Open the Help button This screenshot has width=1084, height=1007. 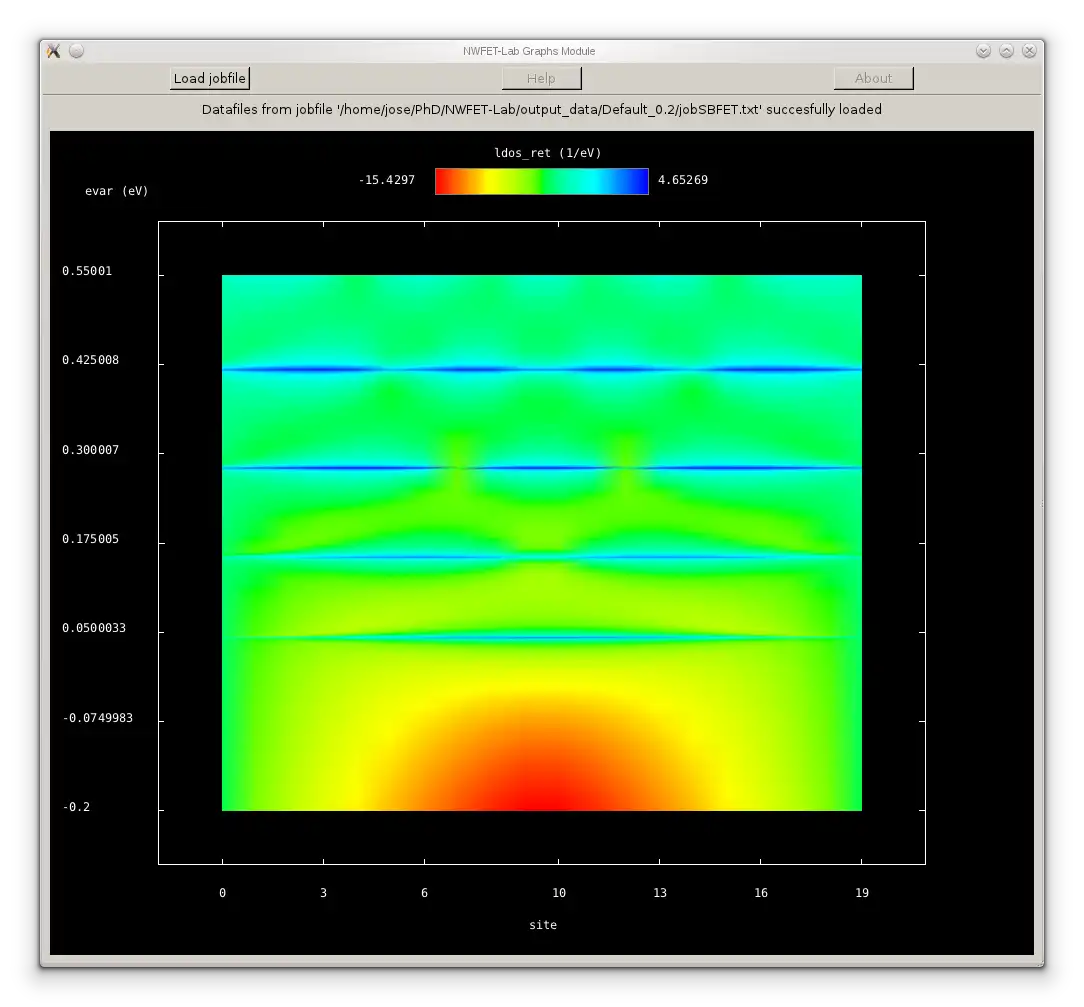(x=541, y=79)
